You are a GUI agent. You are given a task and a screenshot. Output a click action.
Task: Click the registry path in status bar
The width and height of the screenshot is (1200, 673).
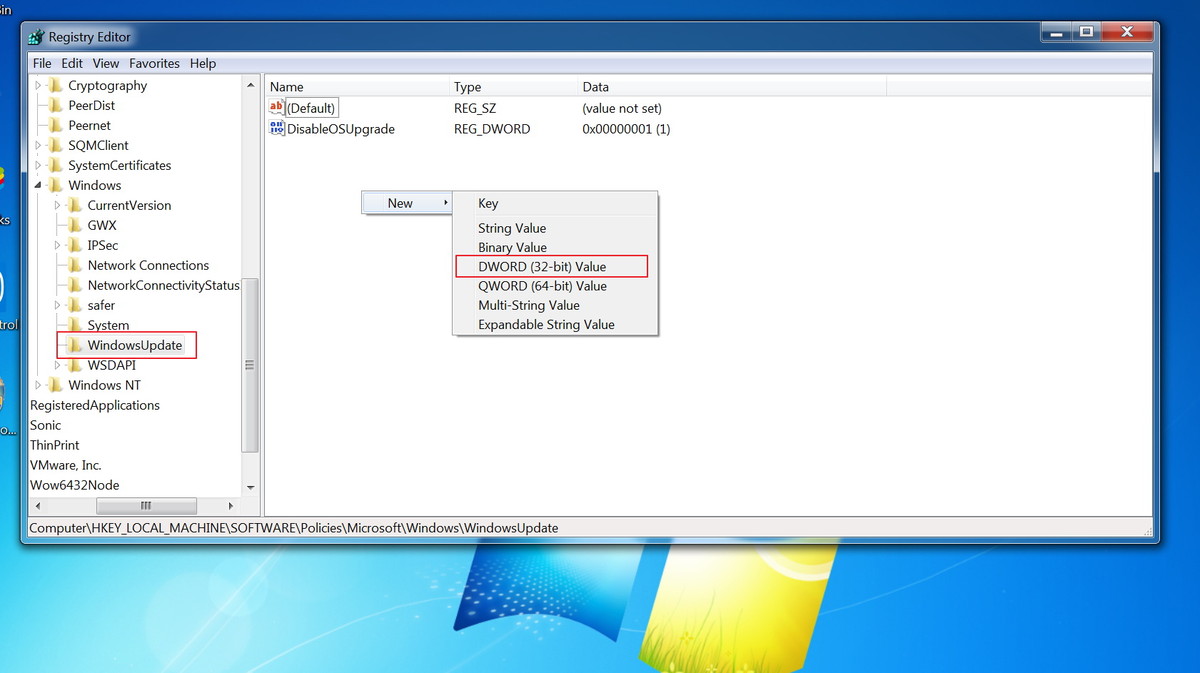click(x=294, y=527)
